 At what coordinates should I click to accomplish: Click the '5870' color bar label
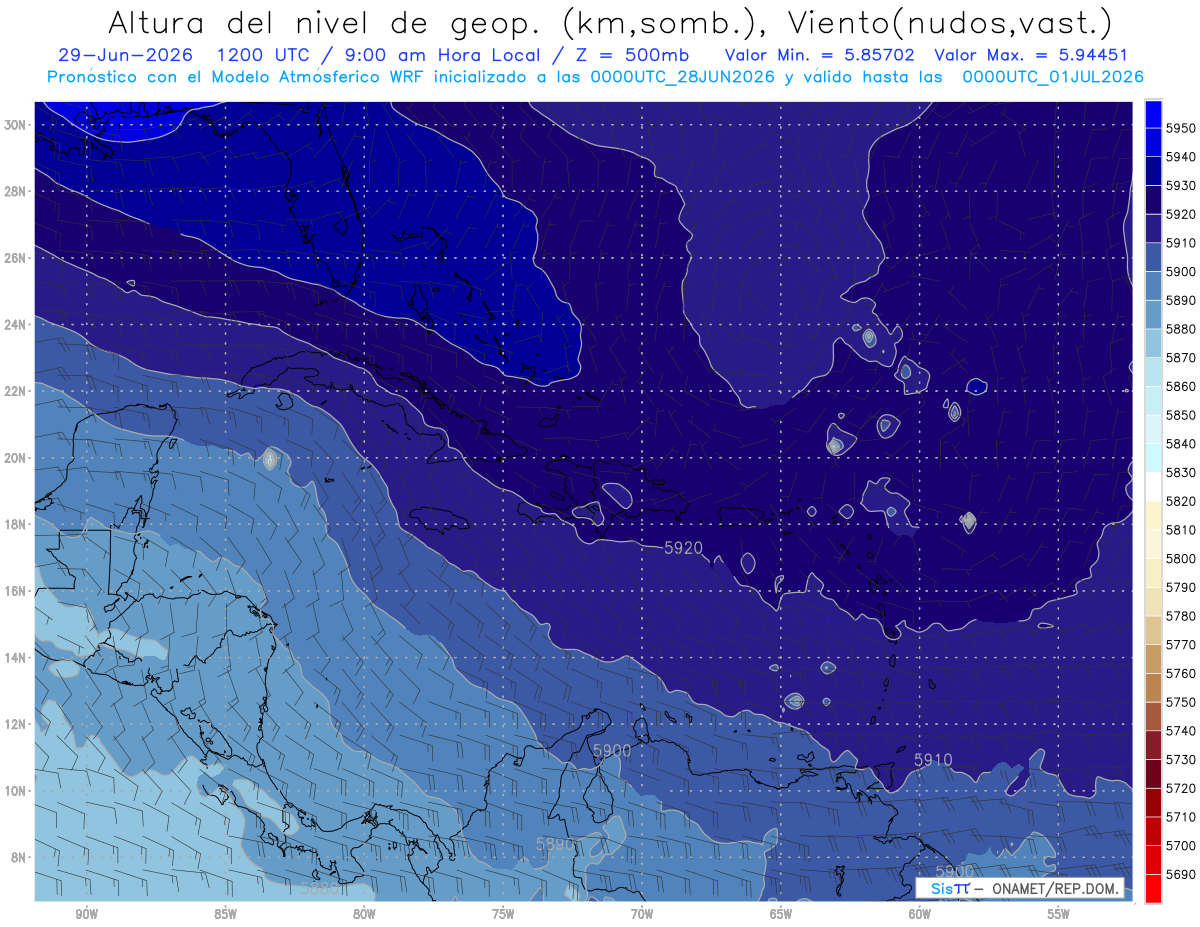[1180, 357]
